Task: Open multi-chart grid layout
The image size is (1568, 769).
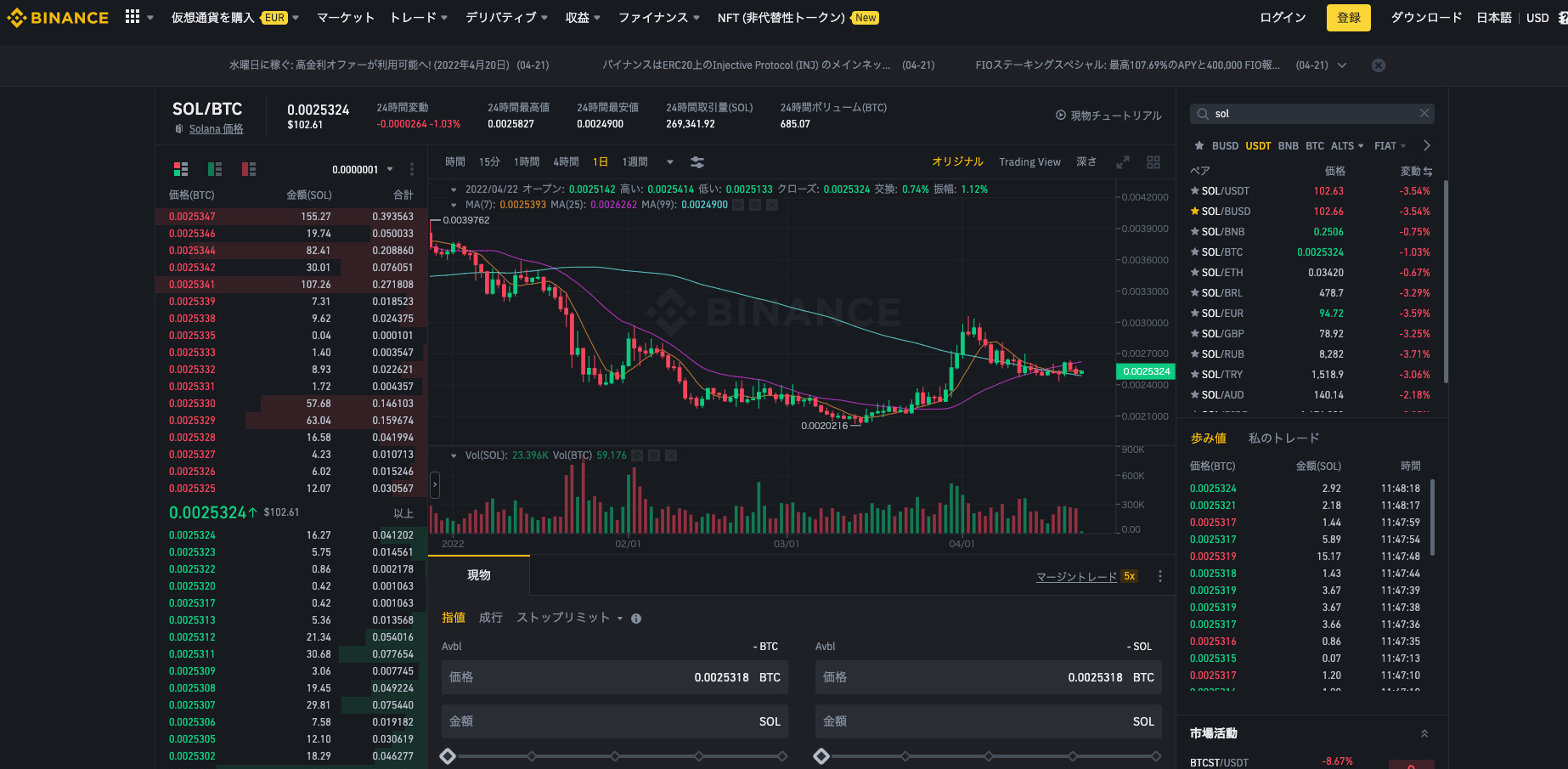Action: click(1153, 162)
